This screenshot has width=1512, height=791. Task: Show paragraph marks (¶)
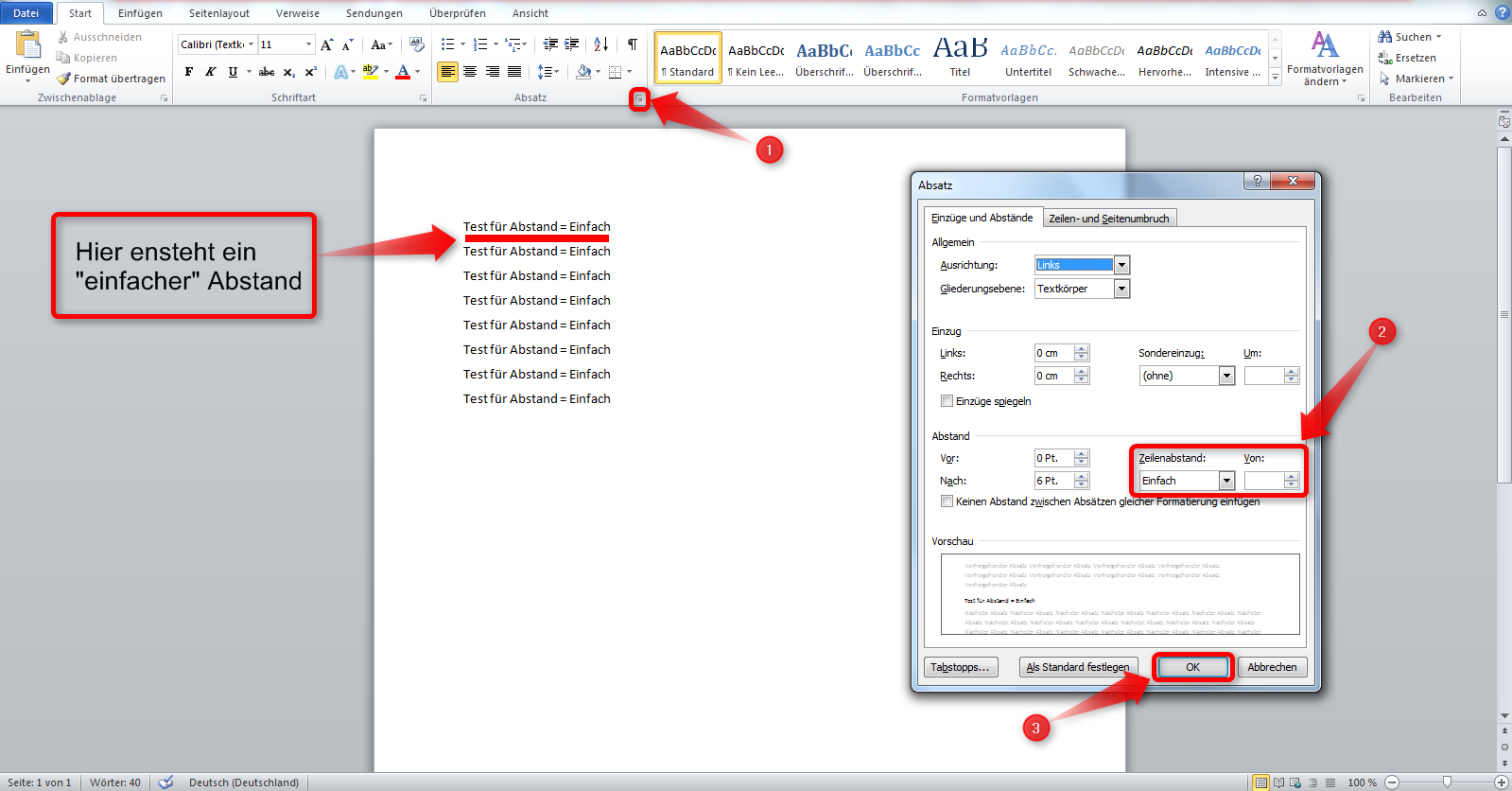coord(633,44)
